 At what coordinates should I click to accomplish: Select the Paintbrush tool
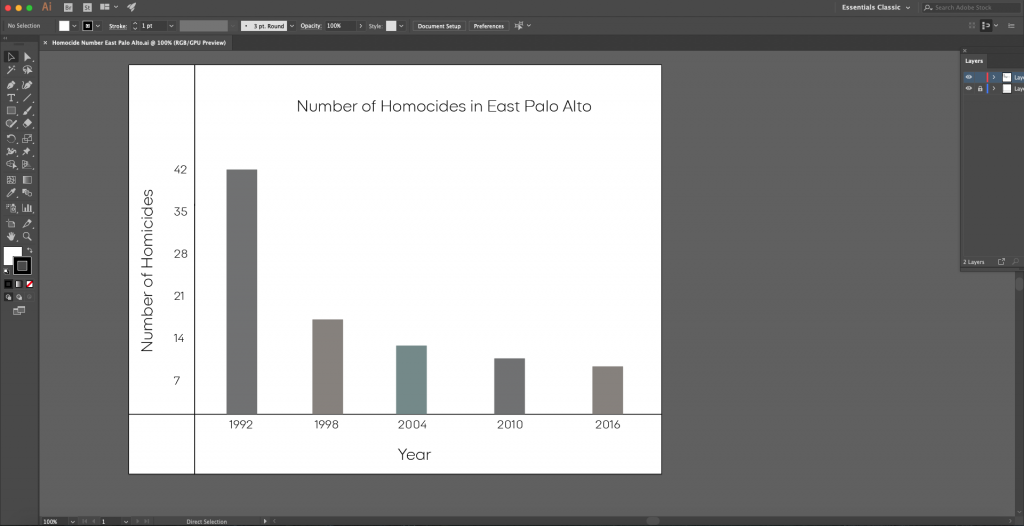pyautogui.click(x=27, y=110)
